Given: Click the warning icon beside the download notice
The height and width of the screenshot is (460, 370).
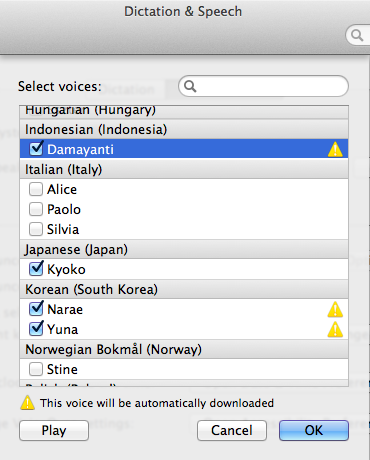Looking at the screenshot, I should 27,403.
